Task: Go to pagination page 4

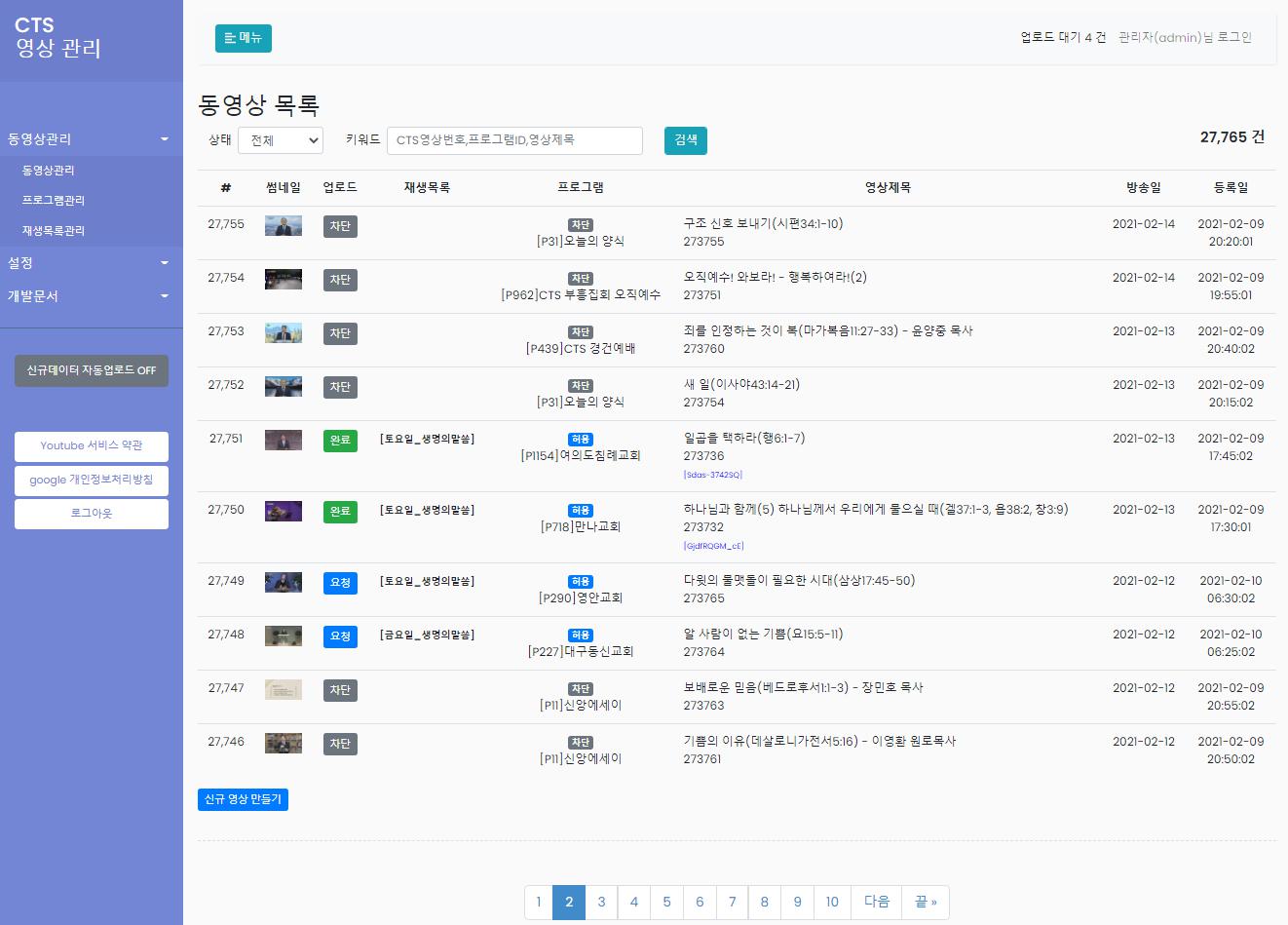Action: pos(634,902)
